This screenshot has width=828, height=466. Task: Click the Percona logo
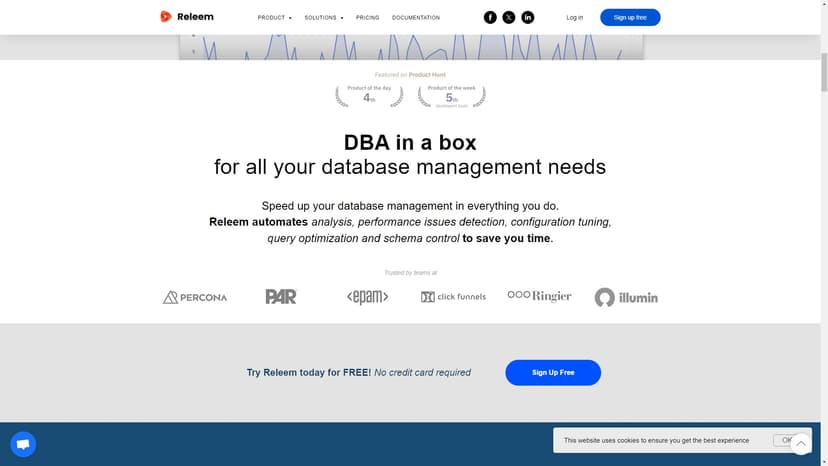(x=195, y=297)
